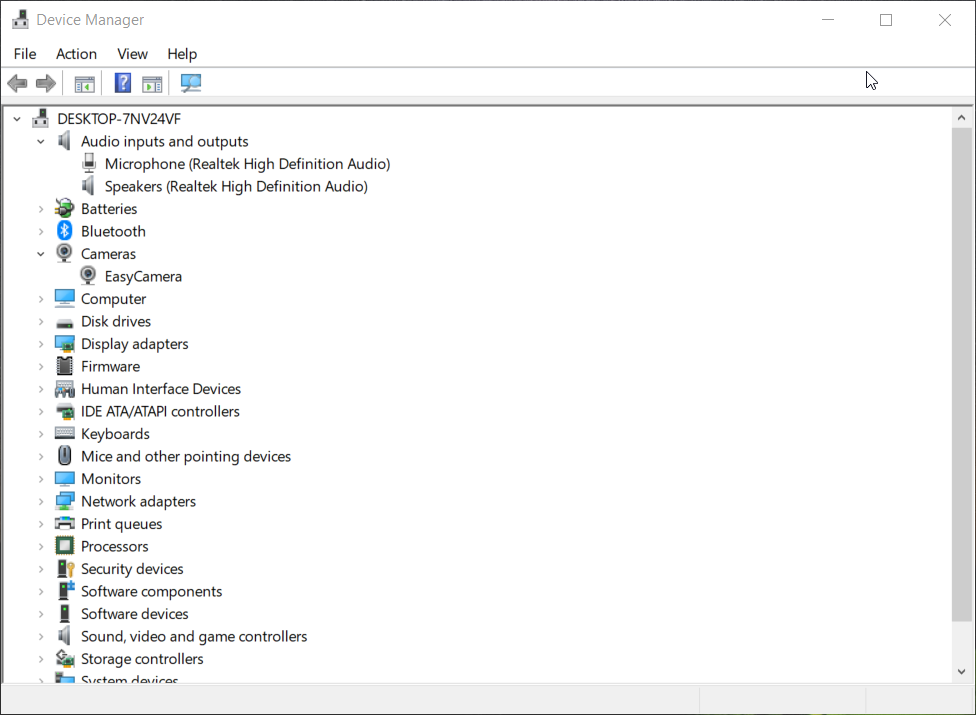
Task: Open the View menu
Action: 132,54
